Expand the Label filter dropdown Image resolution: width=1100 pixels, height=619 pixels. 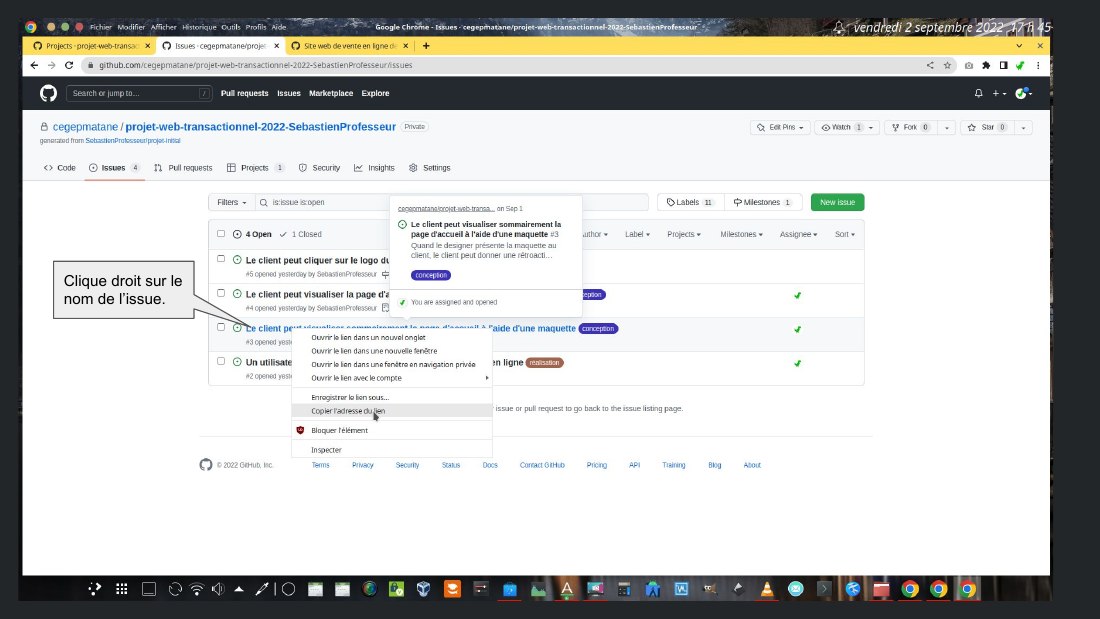point(638,234)
